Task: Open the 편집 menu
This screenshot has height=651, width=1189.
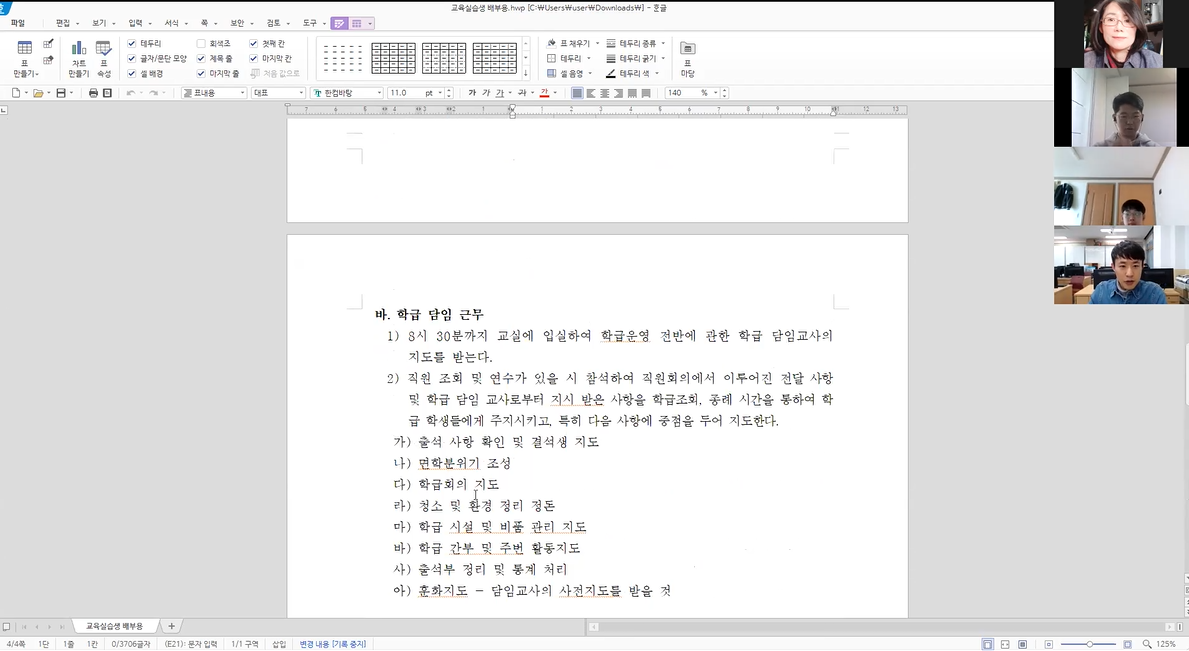Action: pos(63,23)
